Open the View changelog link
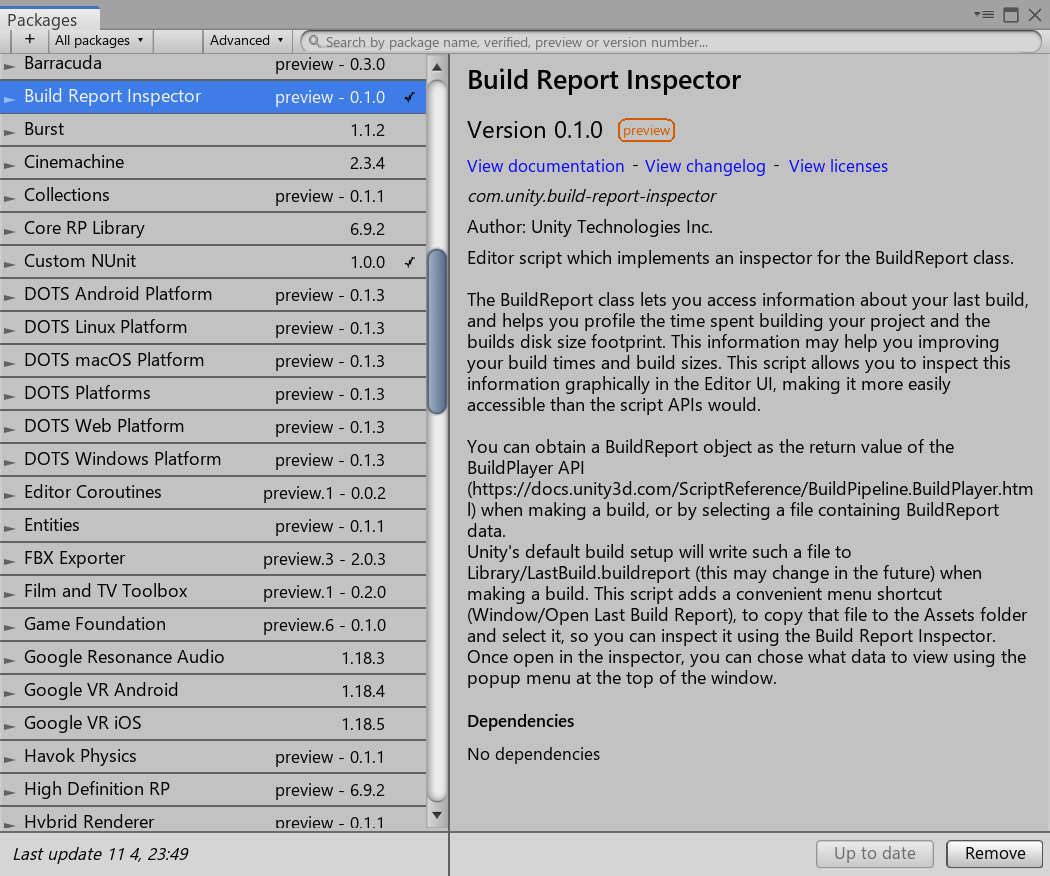This screenshot has width=1050, height=876. pos(705,166)
